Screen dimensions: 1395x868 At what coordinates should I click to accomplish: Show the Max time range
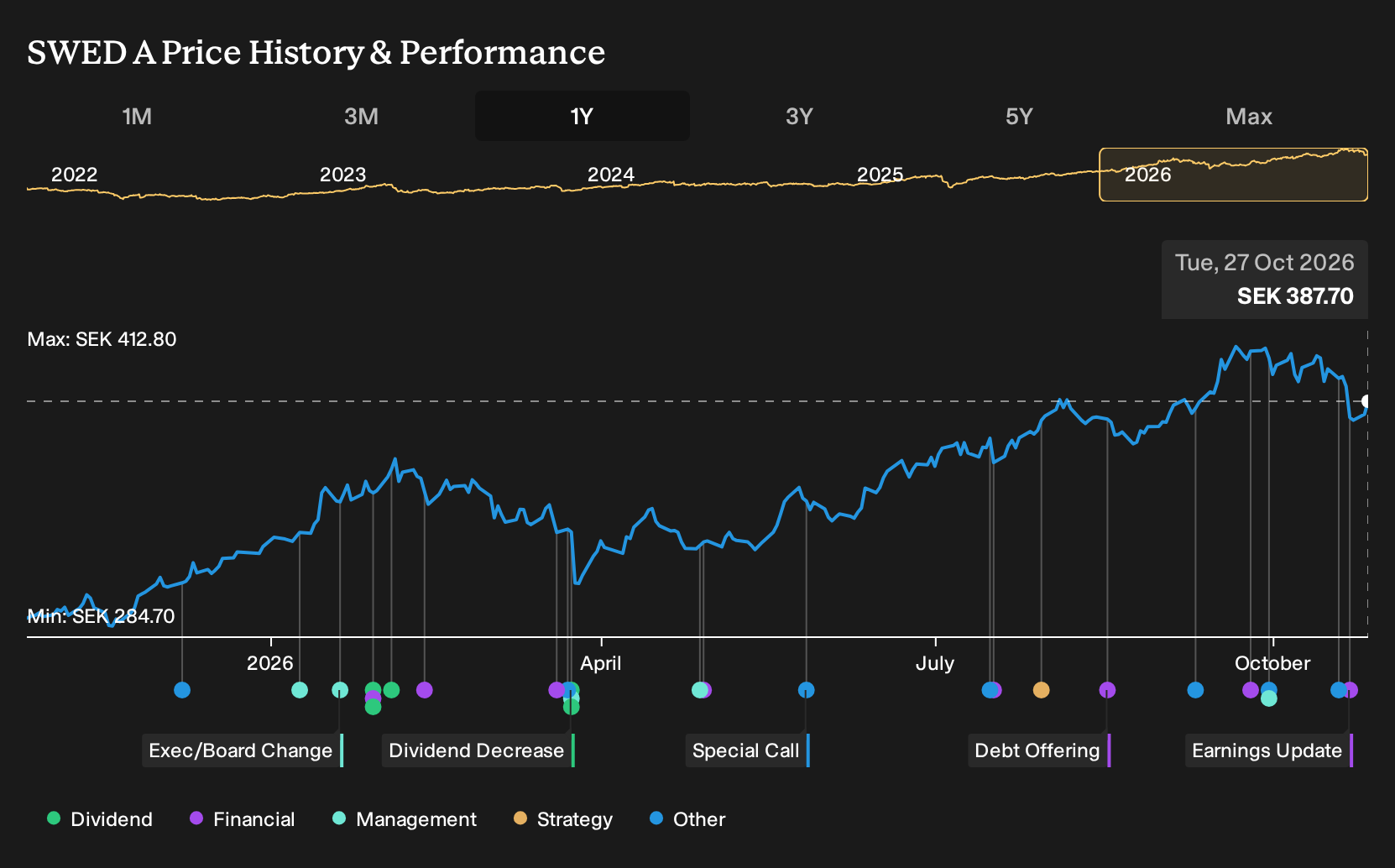pos(1249,116)
